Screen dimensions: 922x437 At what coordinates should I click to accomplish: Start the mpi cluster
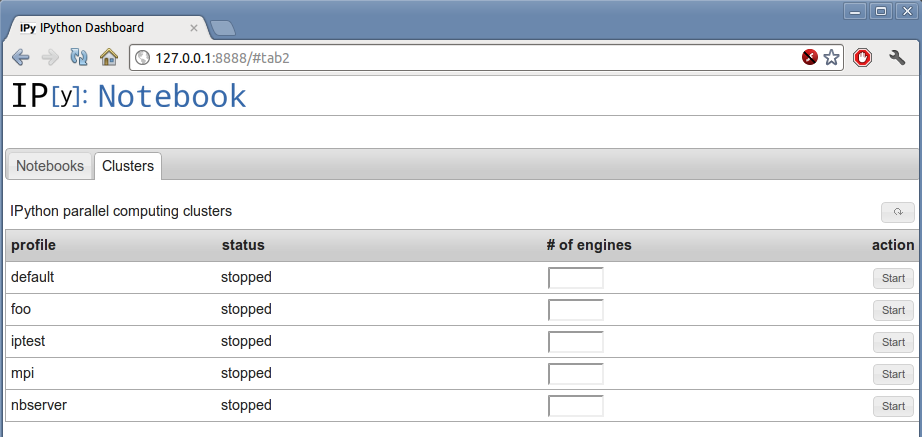pos(893,374)
